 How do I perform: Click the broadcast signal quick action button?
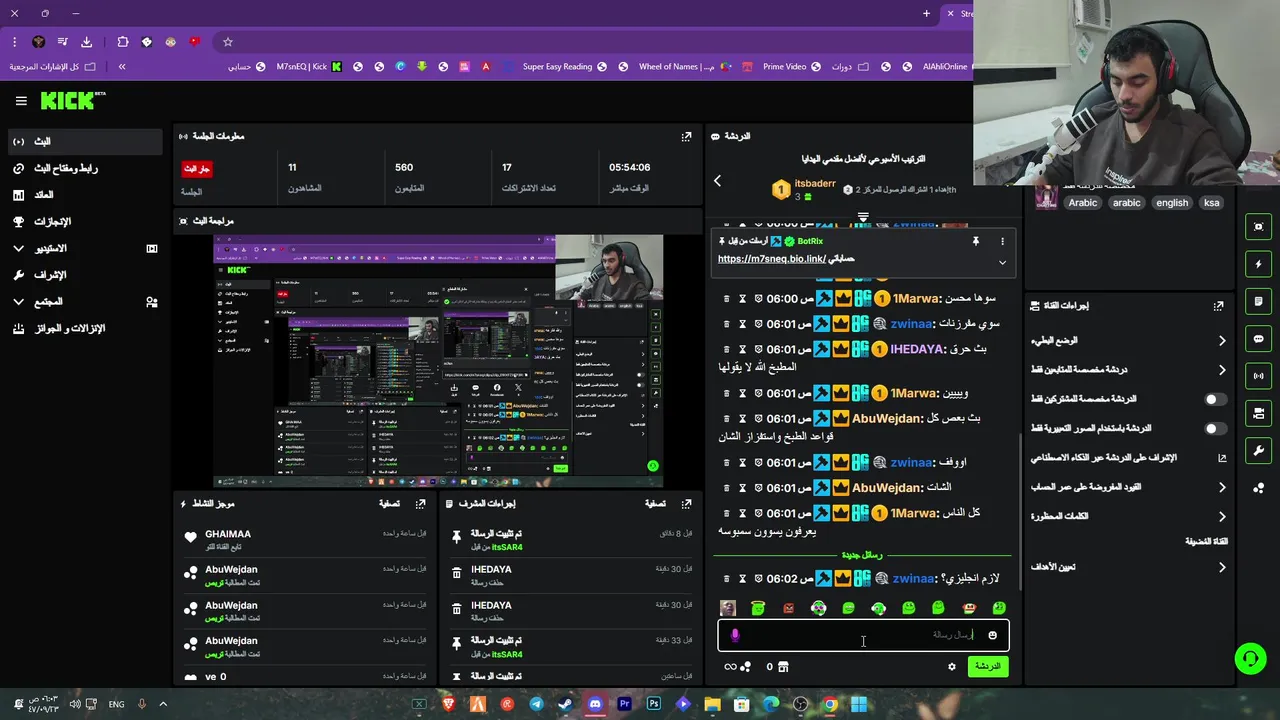(1258, 376)
